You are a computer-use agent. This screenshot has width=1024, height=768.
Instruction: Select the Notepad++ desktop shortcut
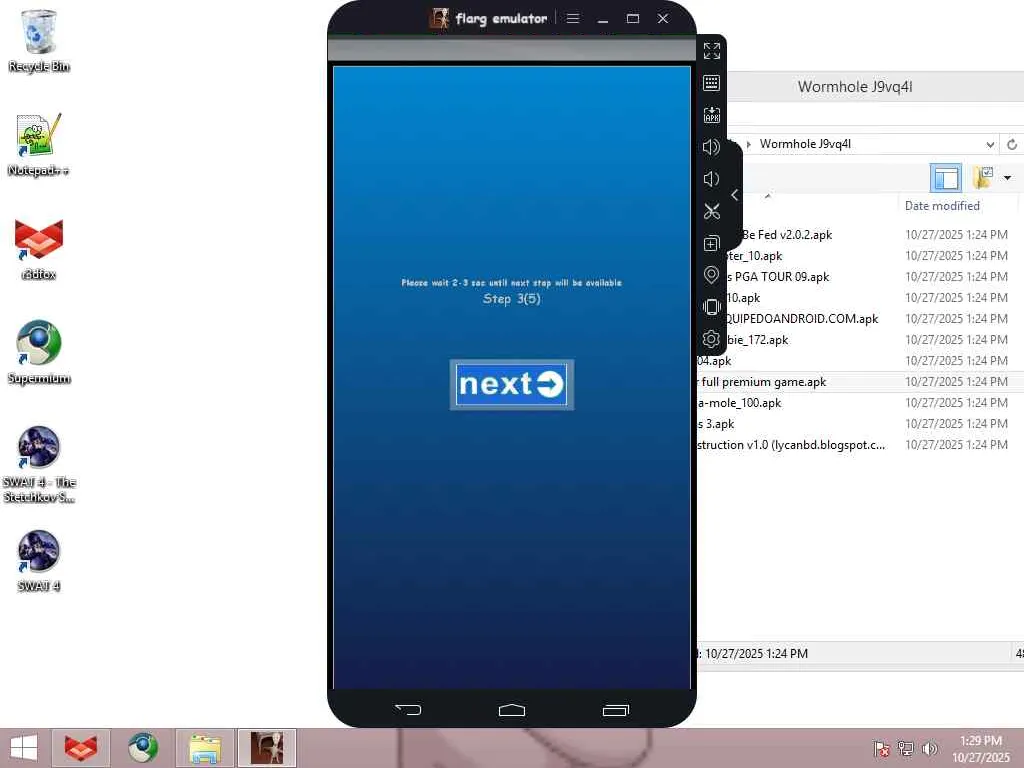click(39, 145)
